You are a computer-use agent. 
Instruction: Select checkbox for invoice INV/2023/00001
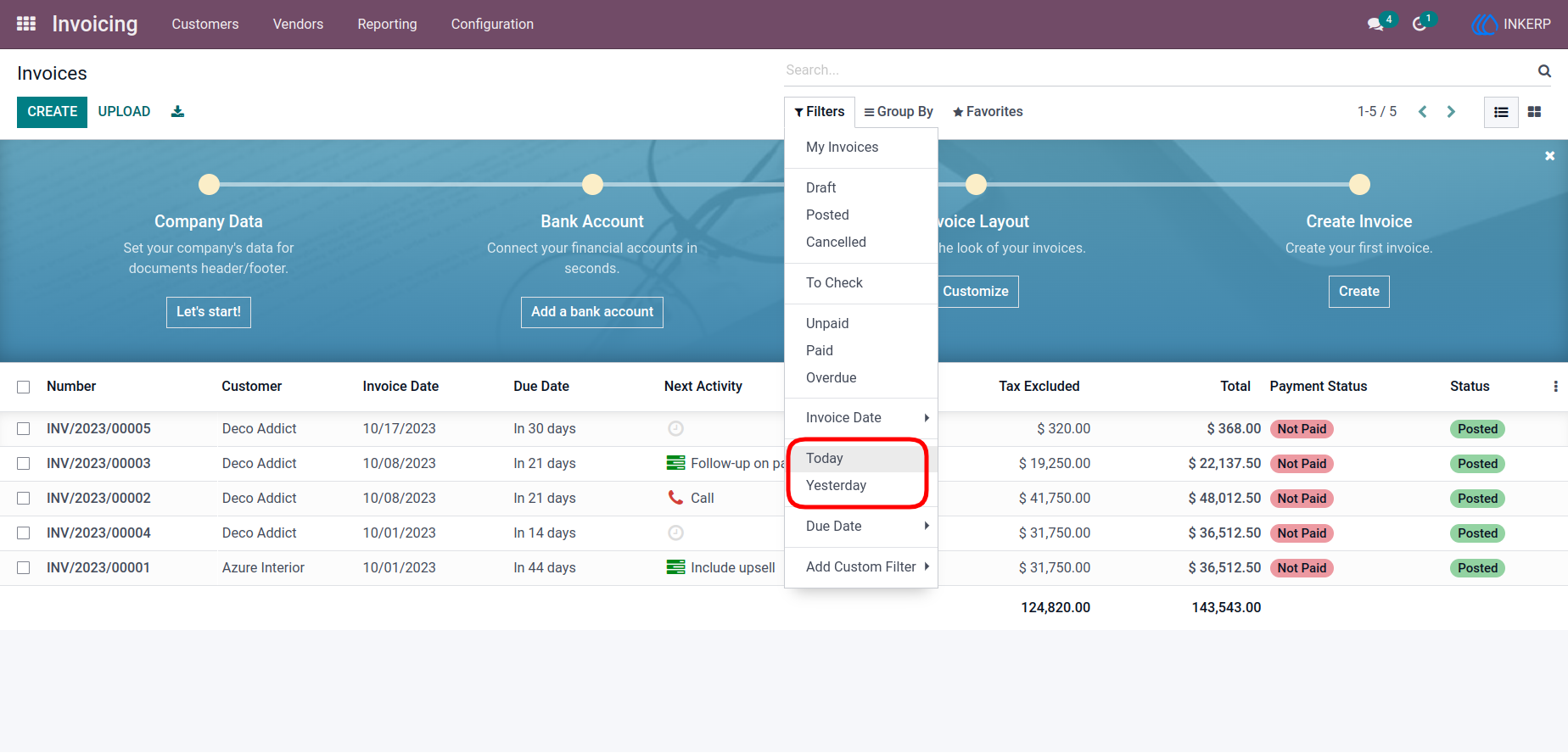tap(24, 568)
